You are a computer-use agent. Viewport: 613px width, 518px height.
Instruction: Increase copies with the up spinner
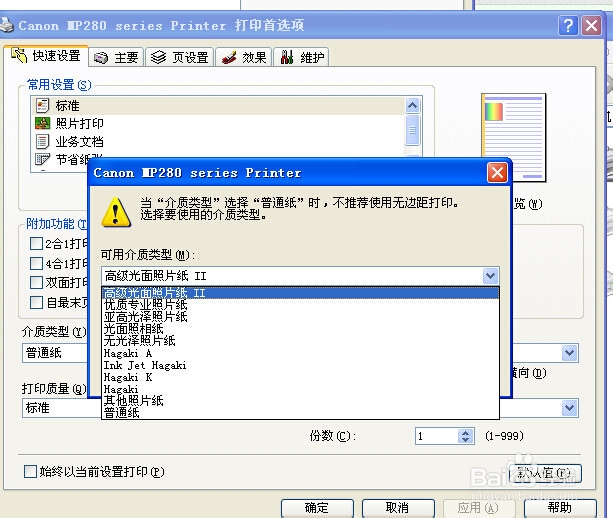(x=465, y=432)
